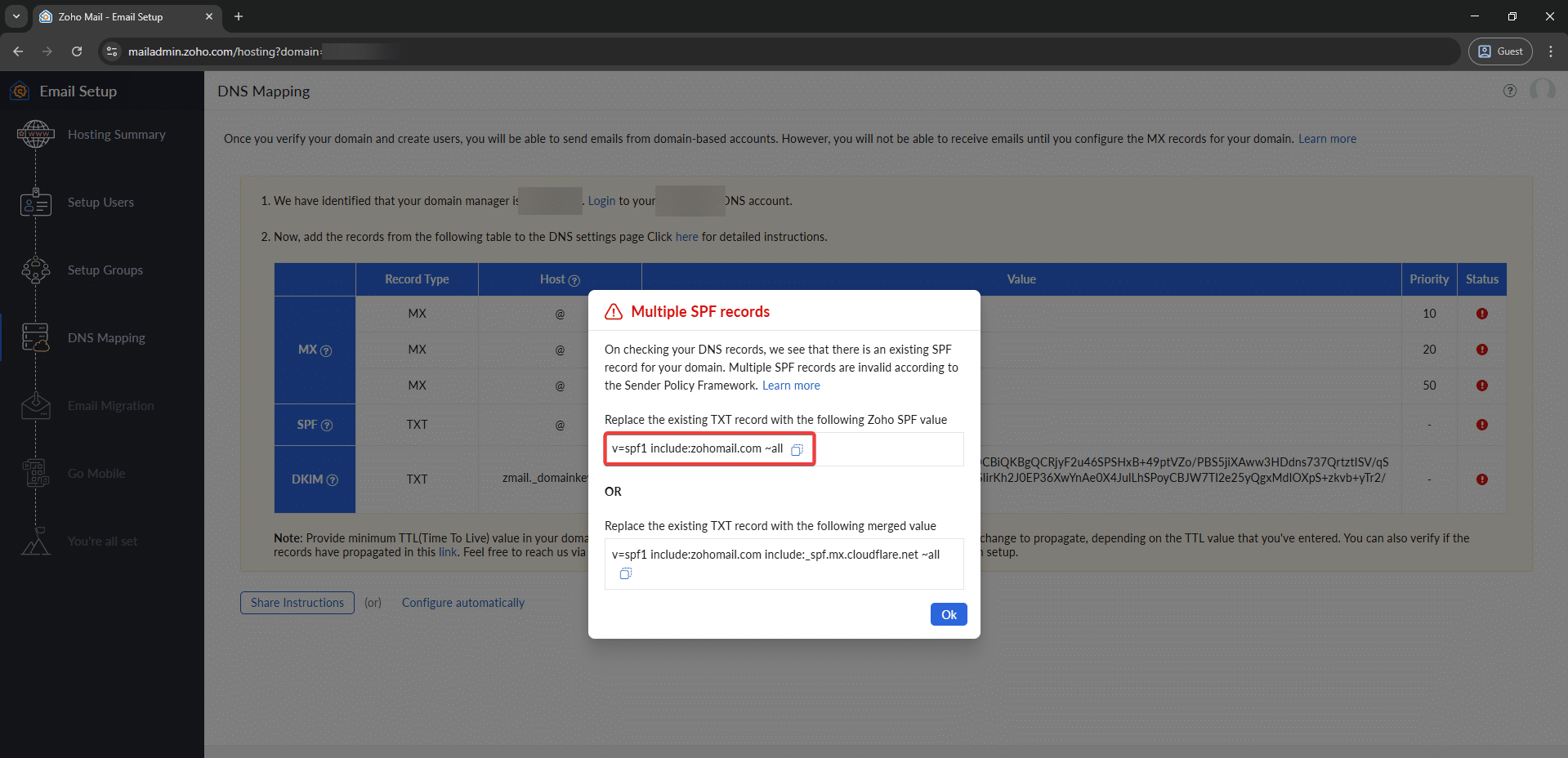Open the user profile avatar
Viewport: 1568px width, 758px height.
1542,90
